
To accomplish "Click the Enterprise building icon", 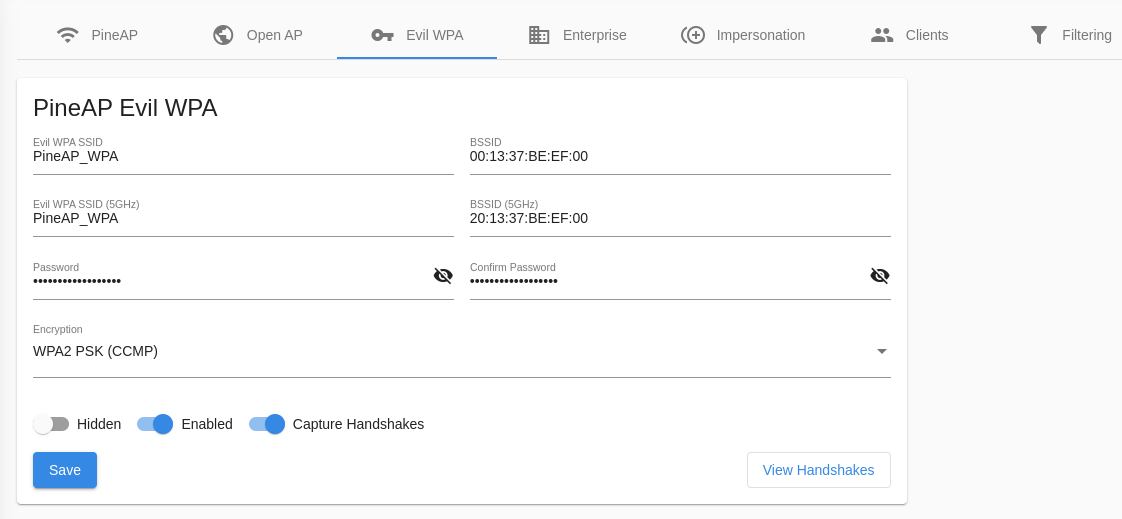I will tap(539, 35).
